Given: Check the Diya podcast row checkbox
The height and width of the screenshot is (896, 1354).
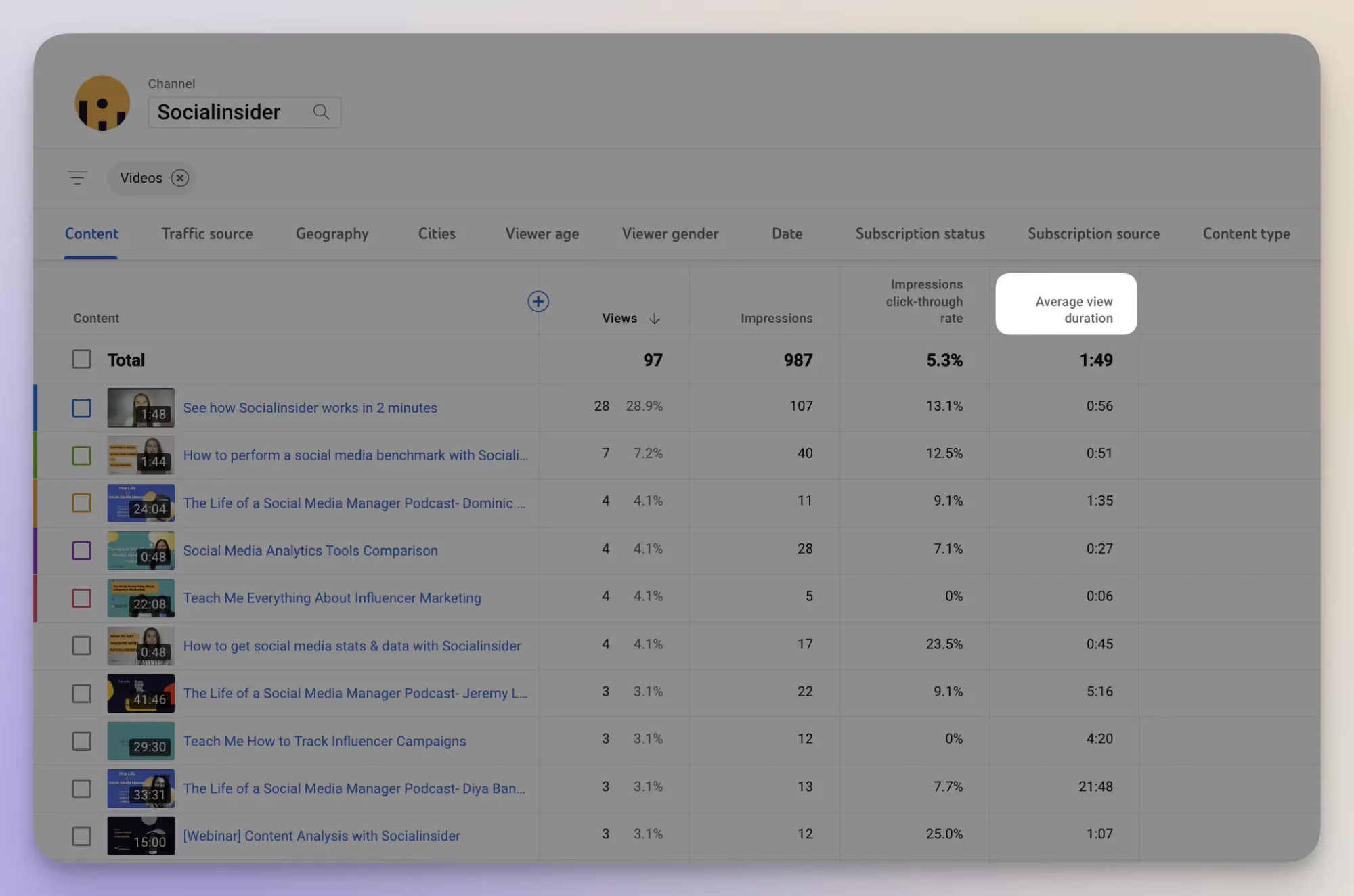Looking at the screenshot, I should point(82,788).
